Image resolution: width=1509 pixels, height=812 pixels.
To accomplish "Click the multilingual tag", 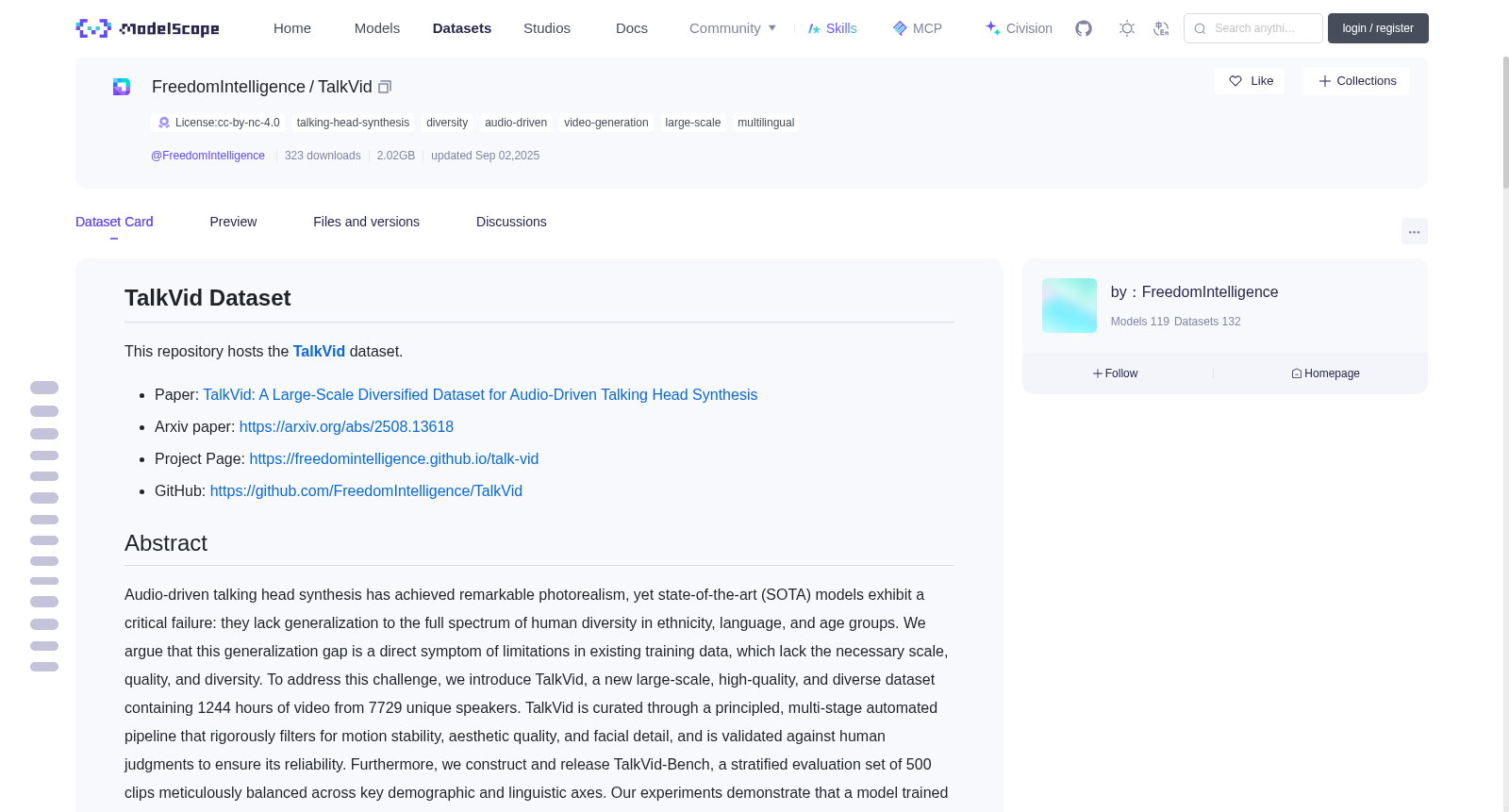I will coord(766,123).
